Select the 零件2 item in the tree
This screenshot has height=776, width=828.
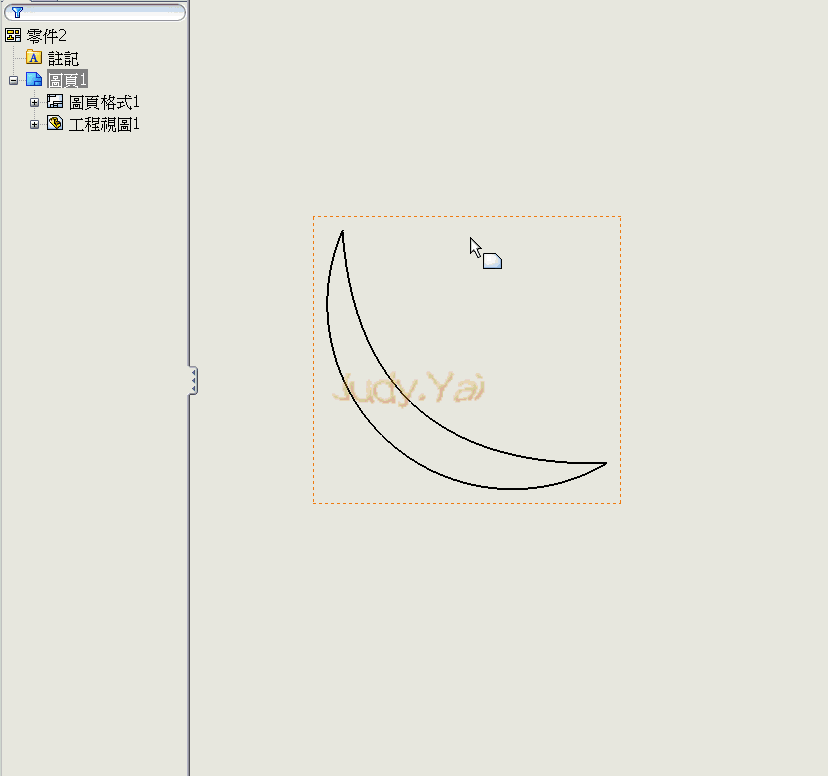click(x=44, y=34)
